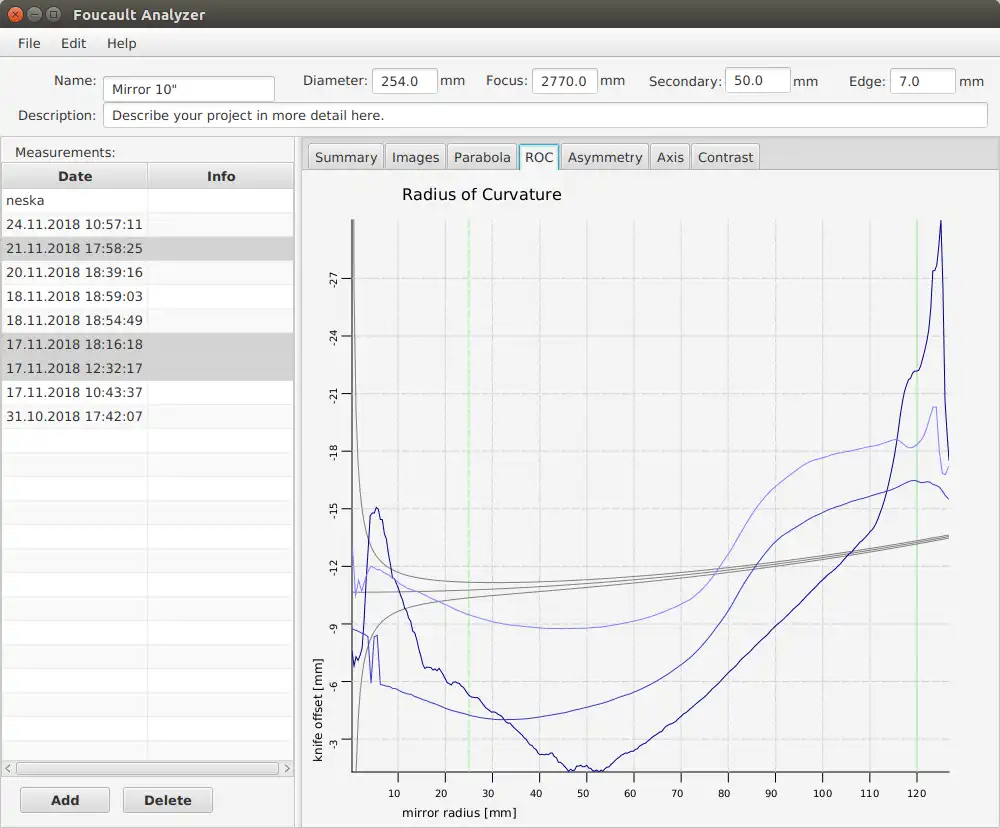
Task: Switch to the Images tab
Action: (x=415, y=157)
